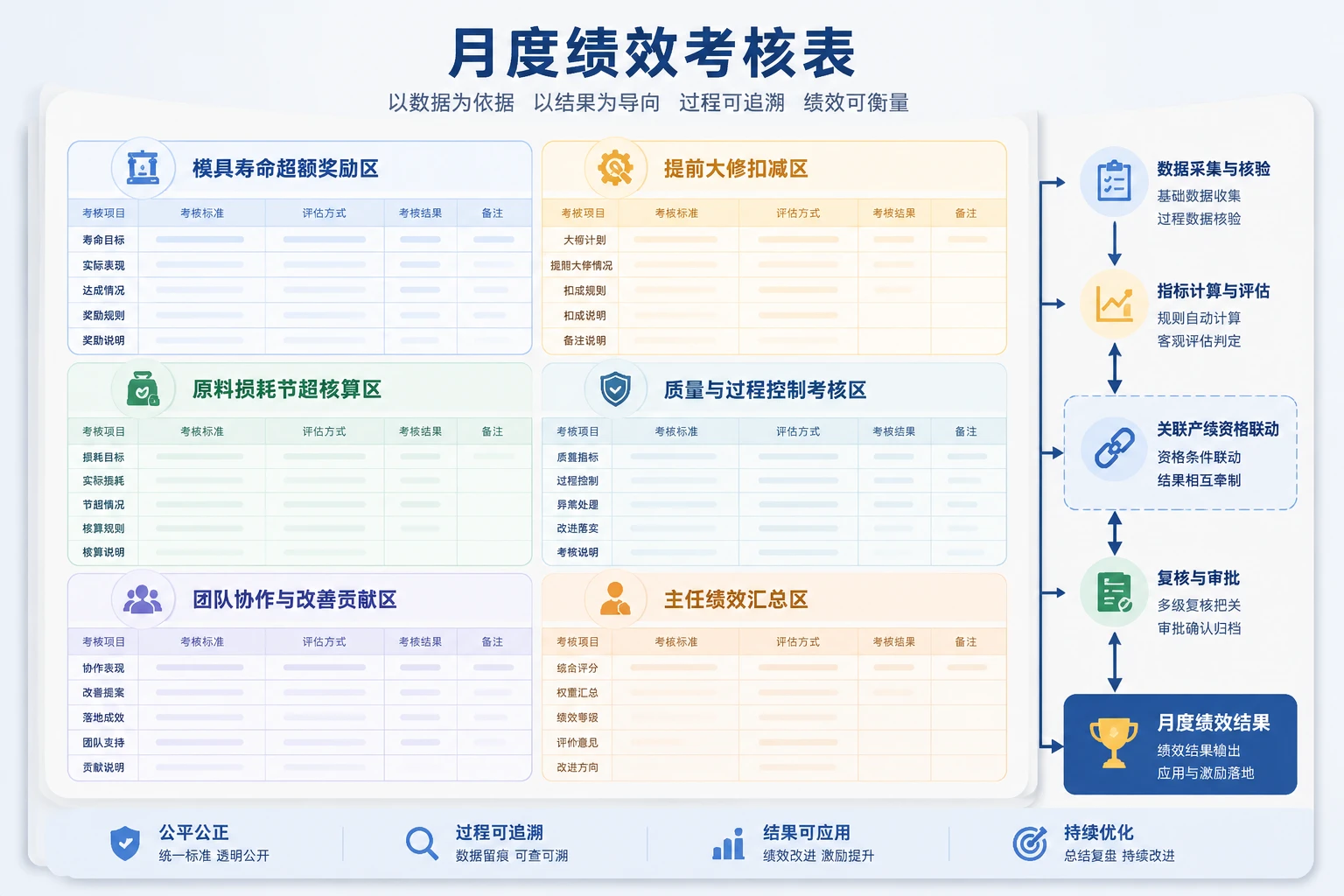Click the 原料损耗节超核算区 section title
Screen dimensions: 1344x896
287,389
